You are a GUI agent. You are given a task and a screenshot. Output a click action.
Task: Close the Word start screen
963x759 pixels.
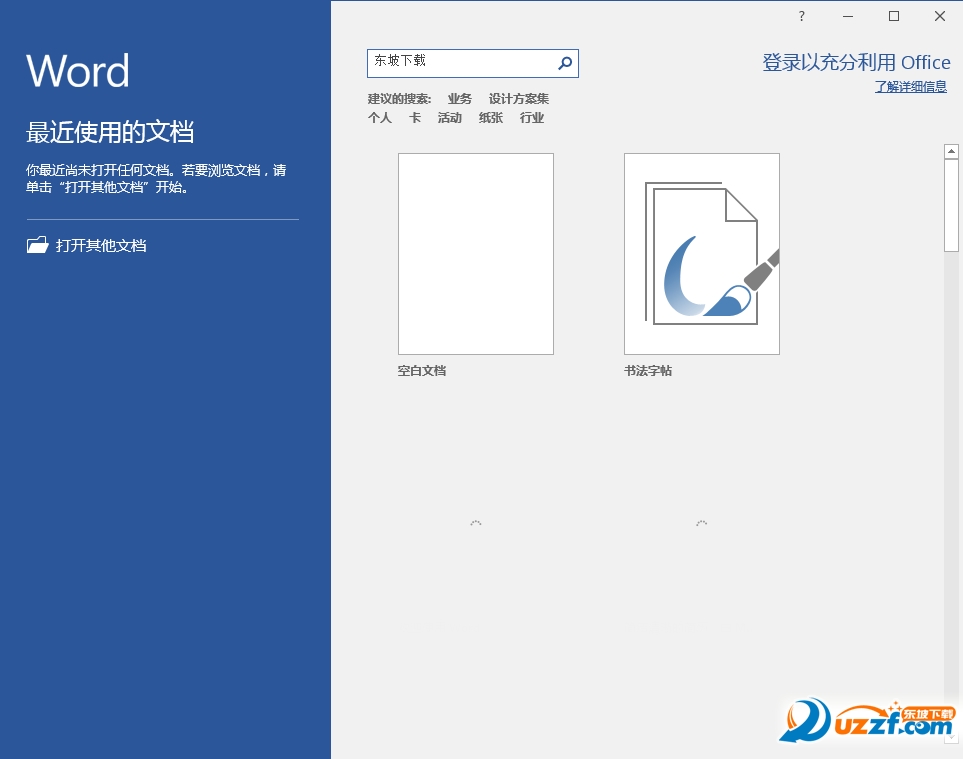pyautogui.click(x=940, y=16)
